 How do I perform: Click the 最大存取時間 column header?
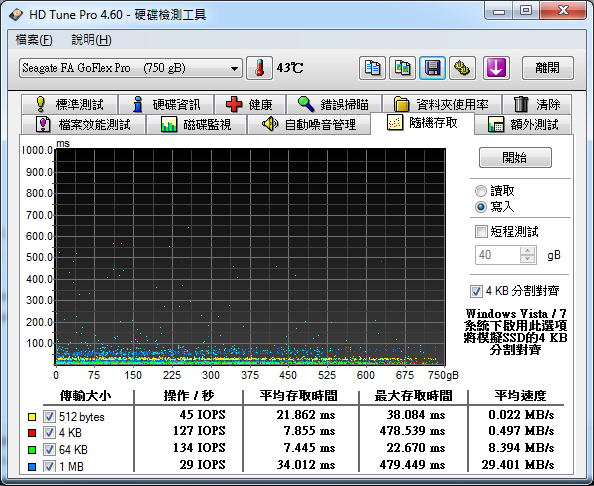pyautogui.click(x=413, y=396)
